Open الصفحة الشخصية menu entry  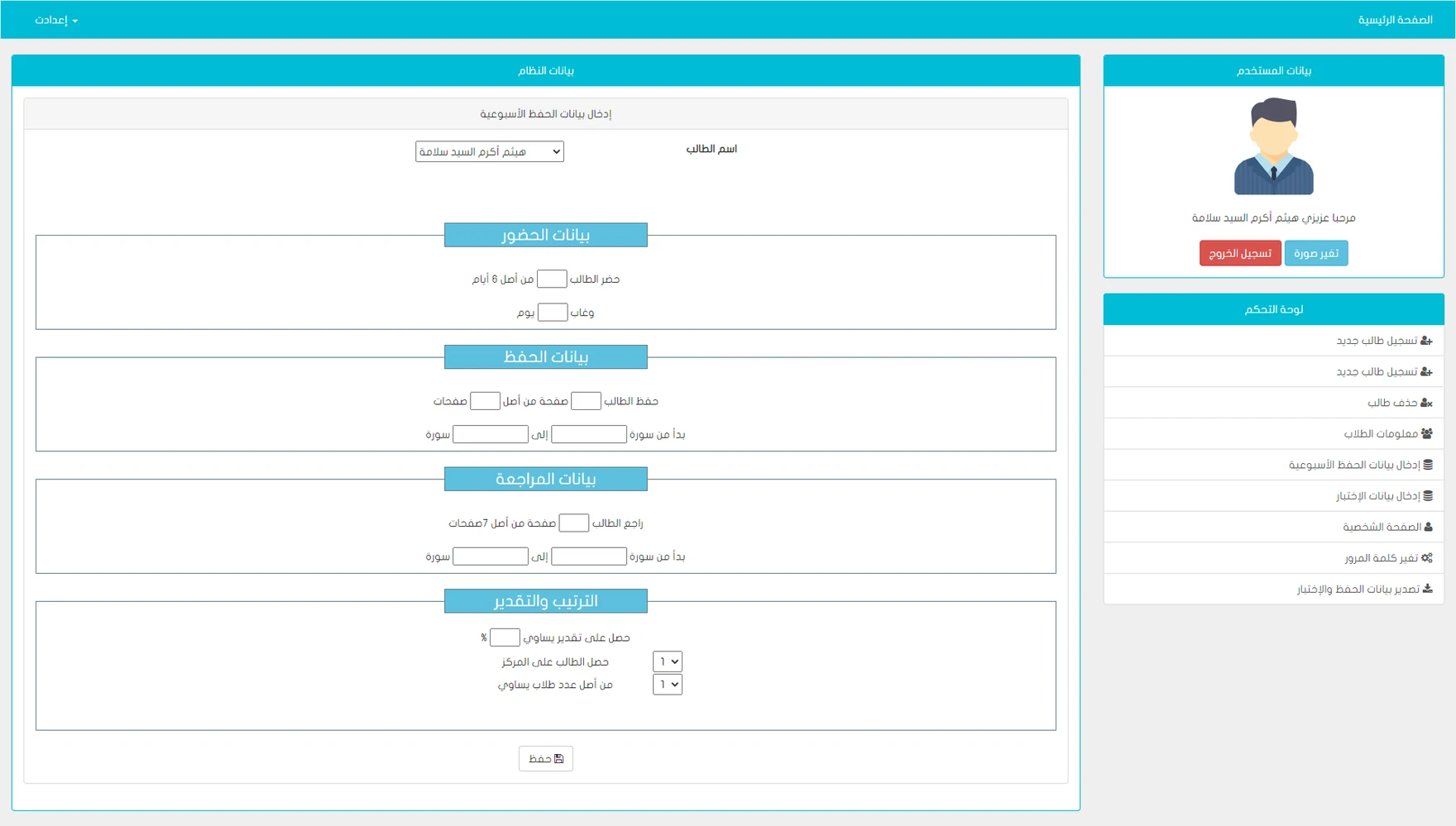tap(1274, 527)
